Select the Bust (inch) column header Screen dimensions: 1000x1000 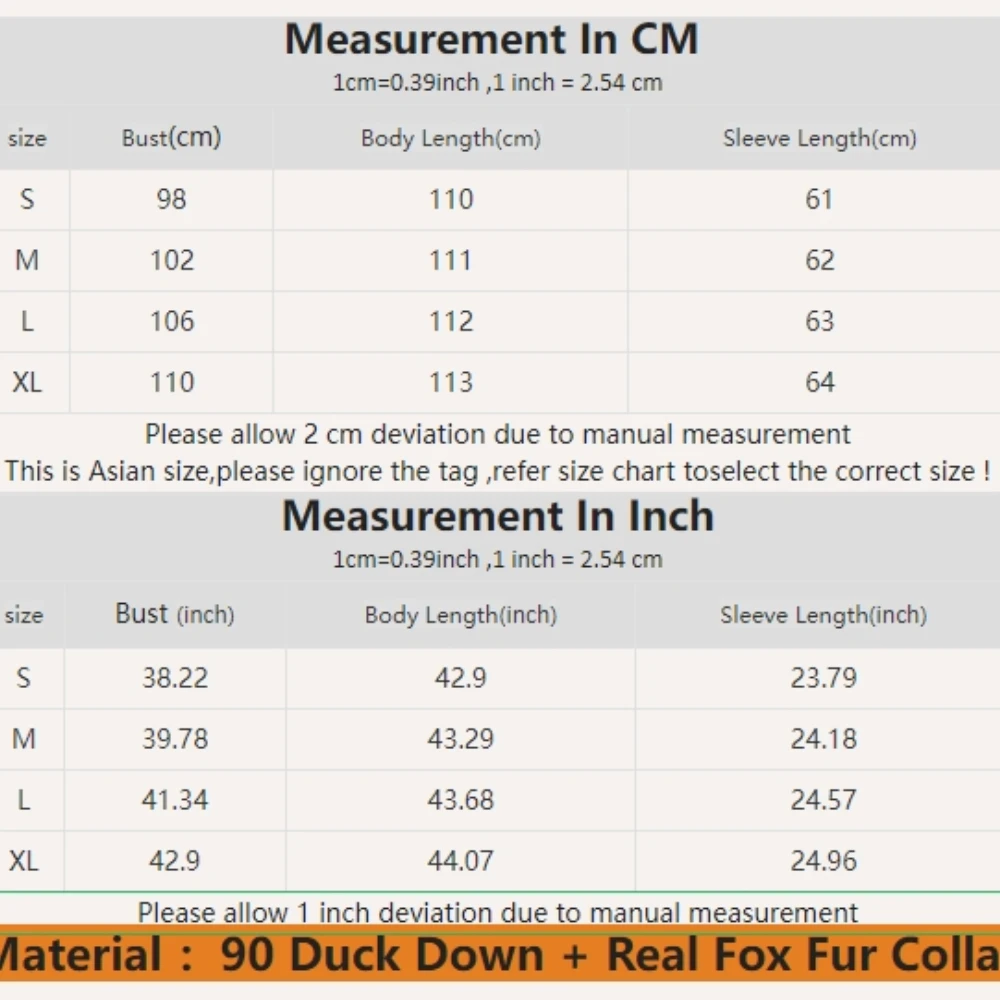click(175, 614)
